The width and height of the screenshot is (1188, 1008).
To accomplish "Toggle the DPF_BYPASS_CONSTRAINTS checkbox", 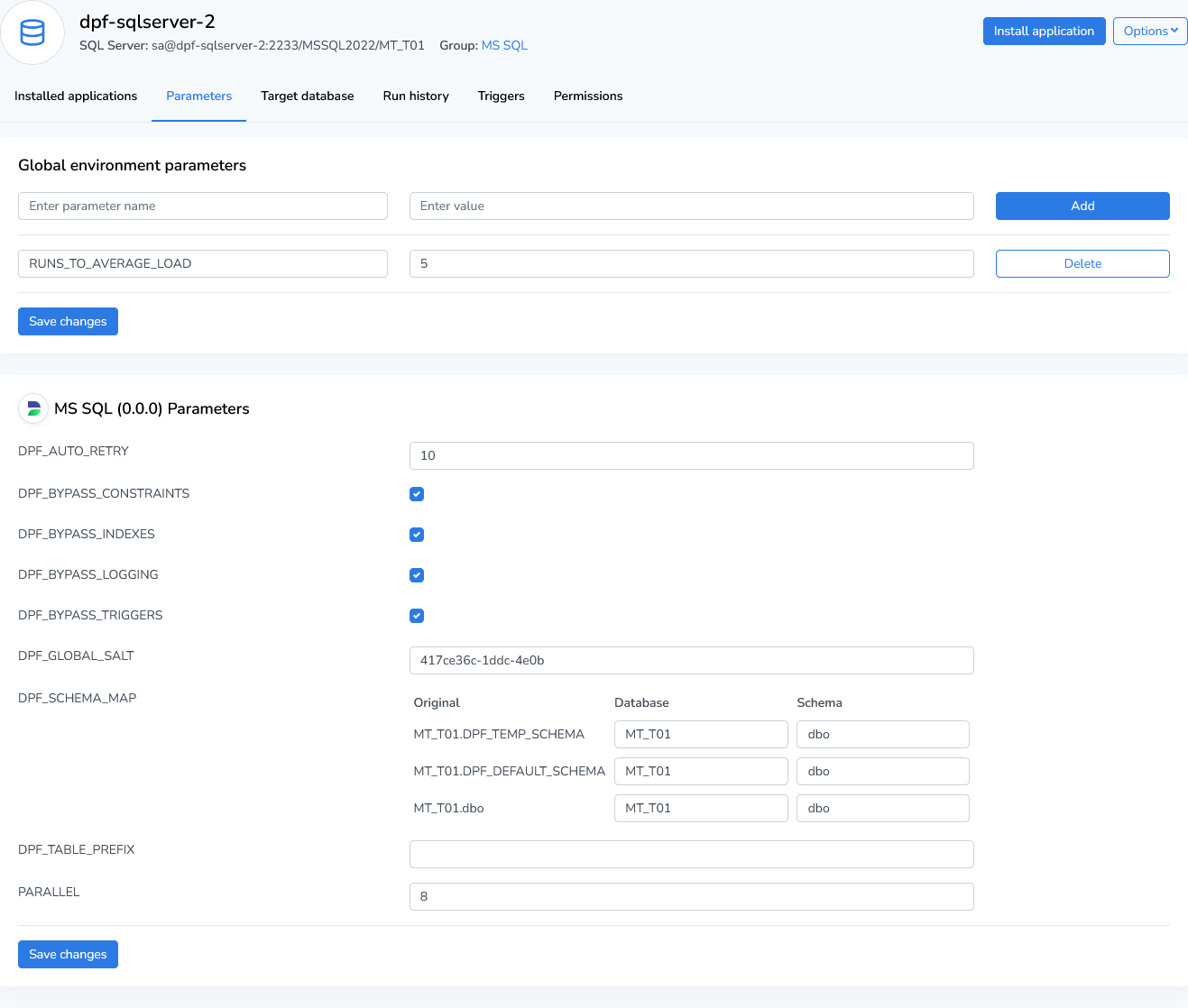I will [417, 494].
